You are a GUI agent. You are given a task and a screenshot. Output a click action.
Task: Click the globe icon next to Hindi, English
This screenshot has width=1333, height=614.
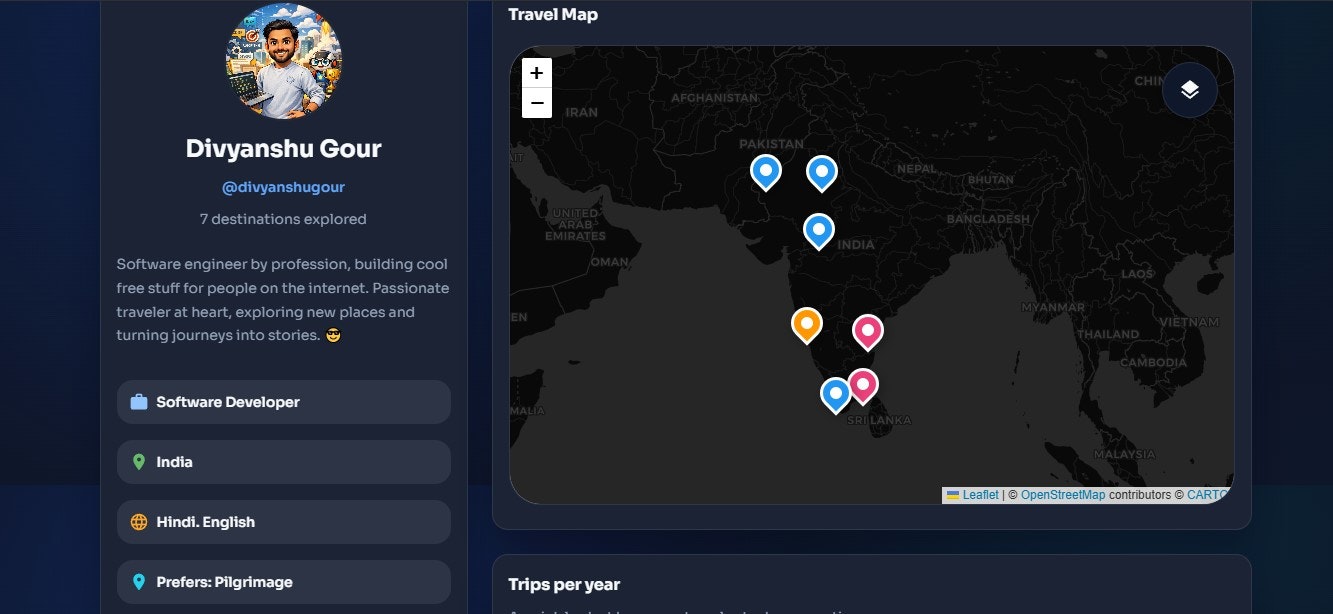point(139,521)
